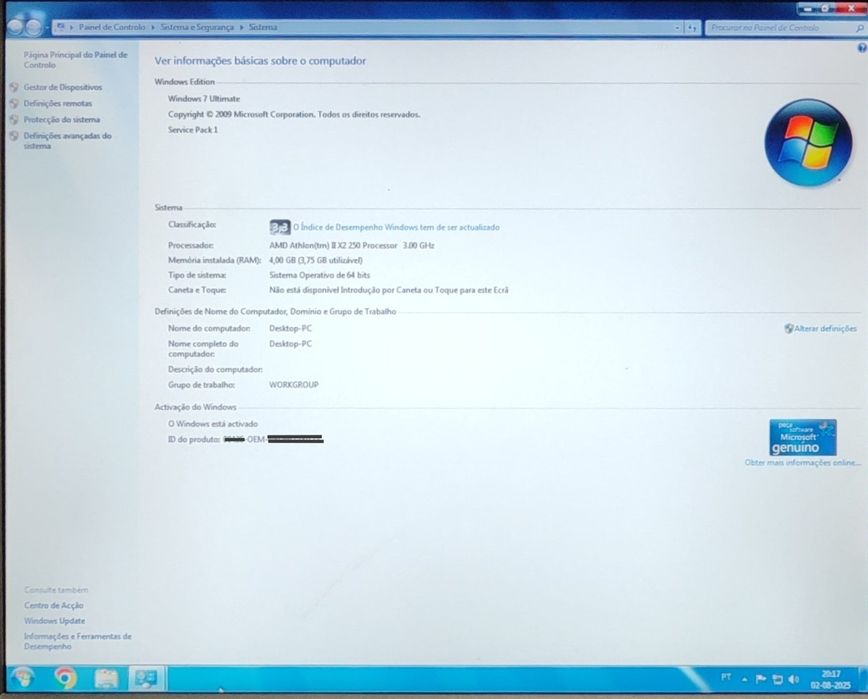Select Painel de Controlo in breadcrumb
Viewport: 868px width, 699px height.
pos(112,27)
